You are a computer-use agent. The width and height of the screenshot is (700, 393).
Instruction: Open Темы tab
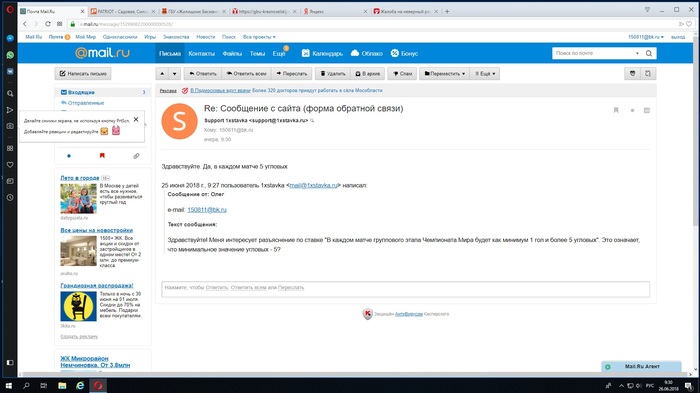(x=257, y=54)
